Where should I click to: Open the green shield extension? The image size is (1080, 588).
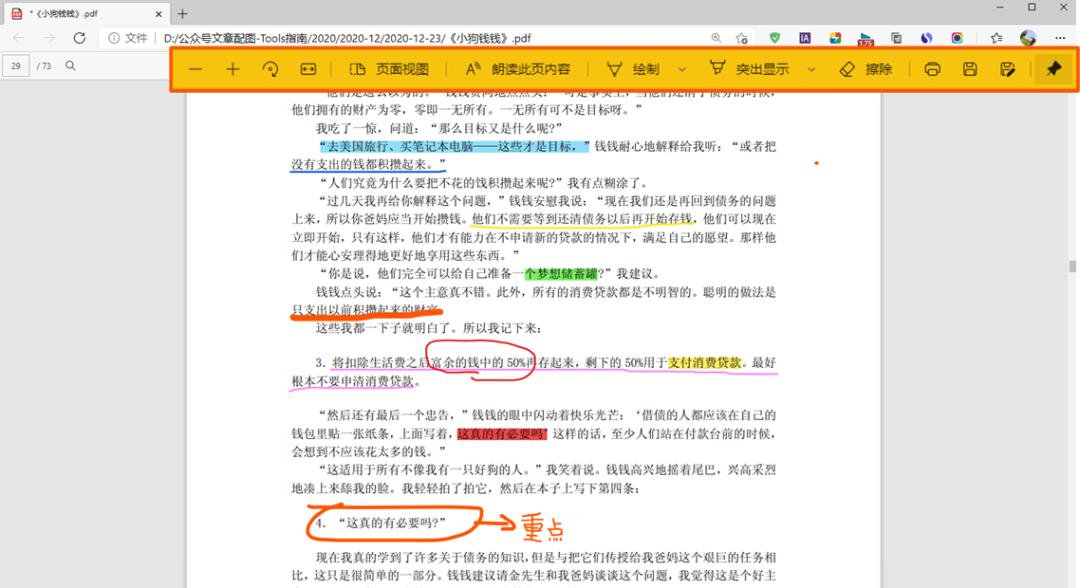coord(775,38)
